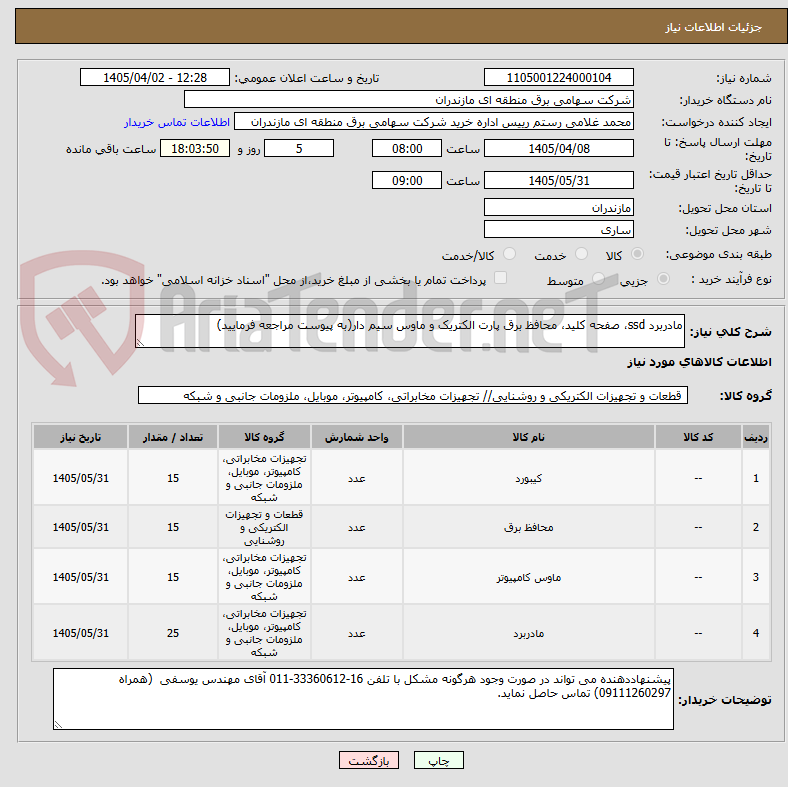Click the general need description textbox

click(x=410, y=331)
